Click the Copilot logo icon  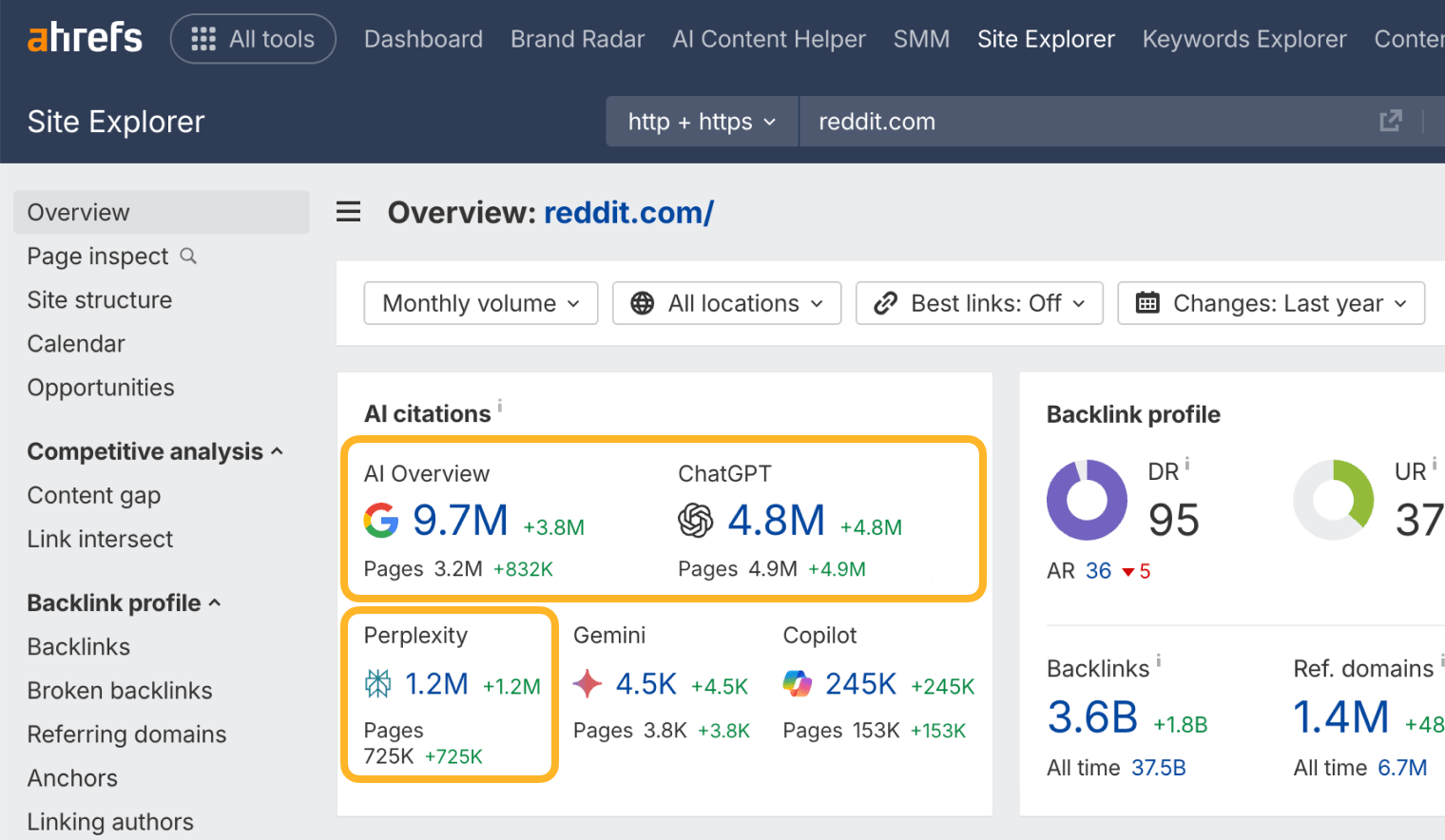pyautogui.click(x=798, y=684)
